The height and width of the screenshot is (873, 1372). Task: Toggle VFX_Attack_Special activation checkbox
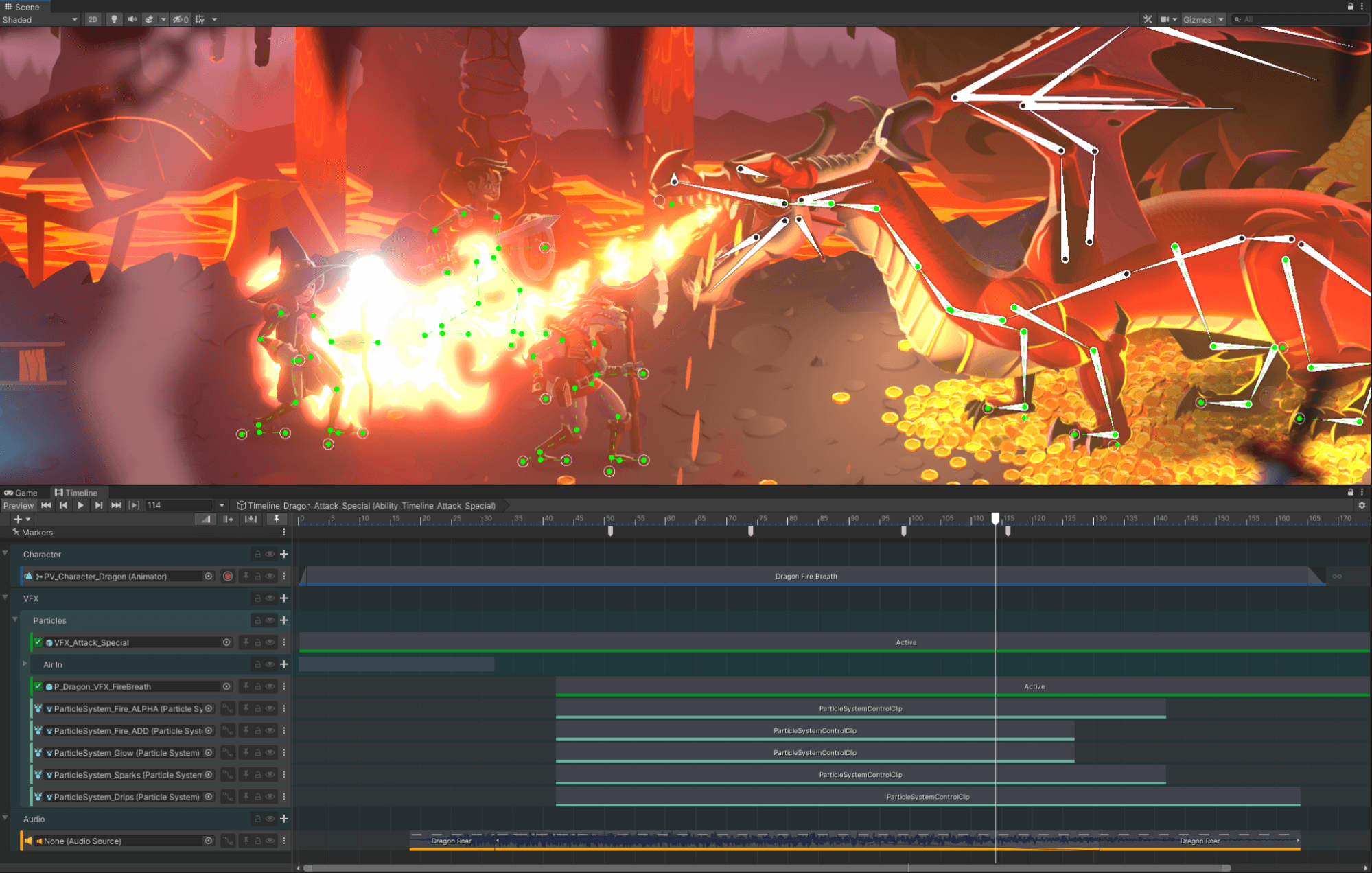(x=38, y=642)
